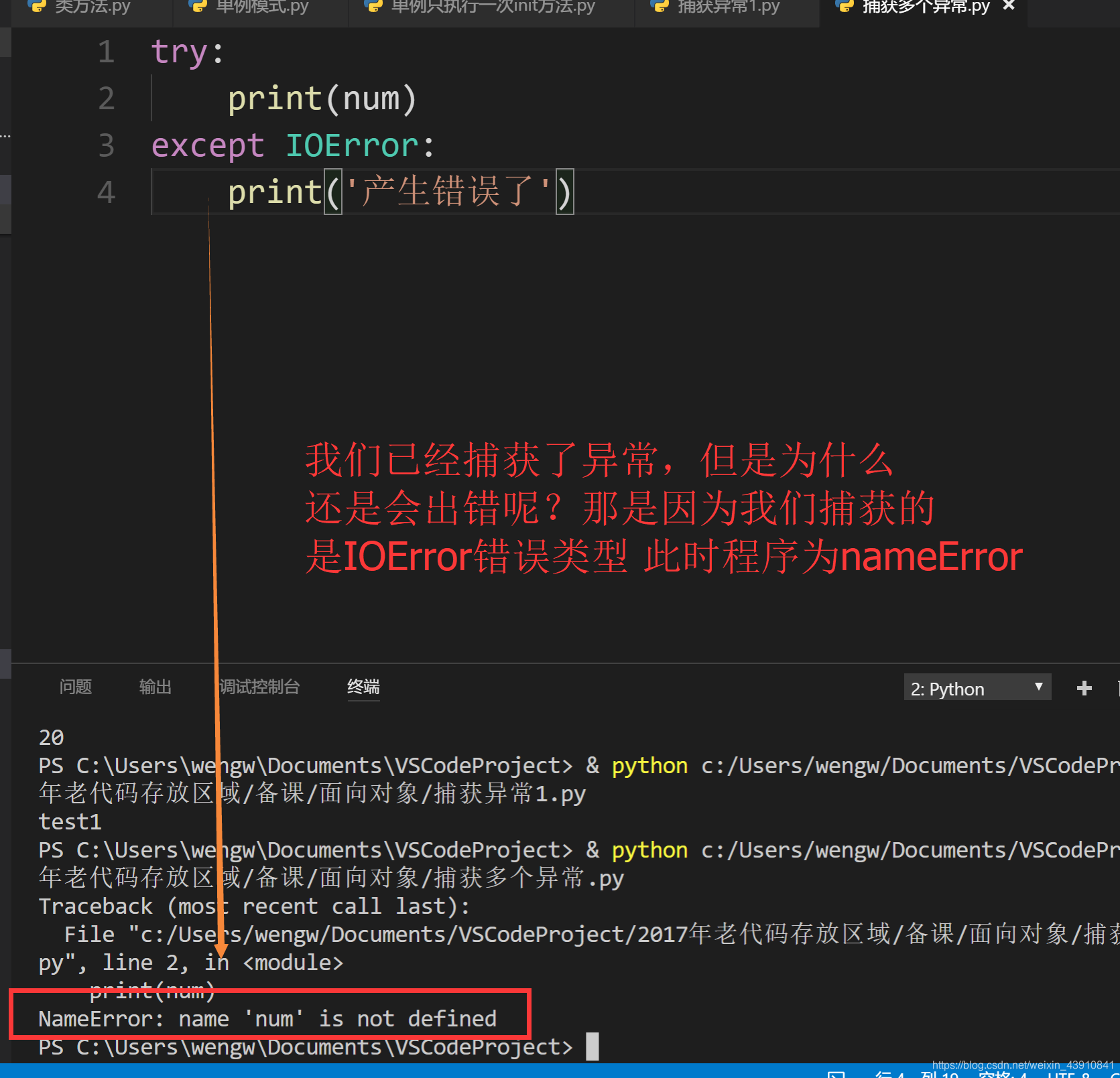Image resolution: width=1120 pixels, height=1078 pixels.
Task: Click the 'Traceback (most recent call last):' line
Action: click(254, 906)
